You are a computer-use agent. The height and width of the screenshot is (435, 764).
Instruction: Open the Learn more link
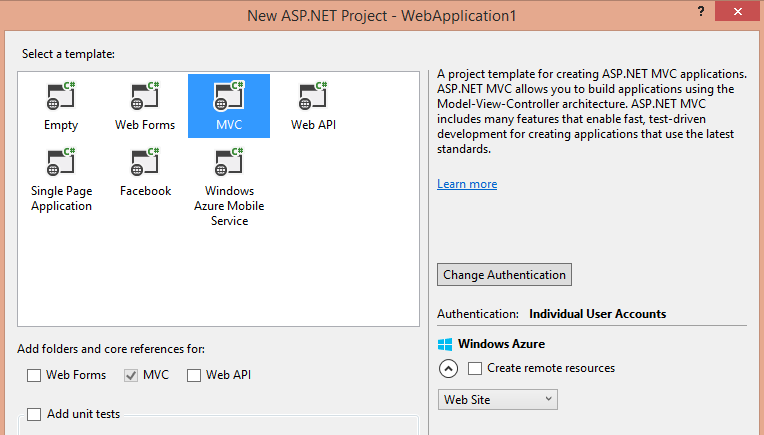point(467,184)
